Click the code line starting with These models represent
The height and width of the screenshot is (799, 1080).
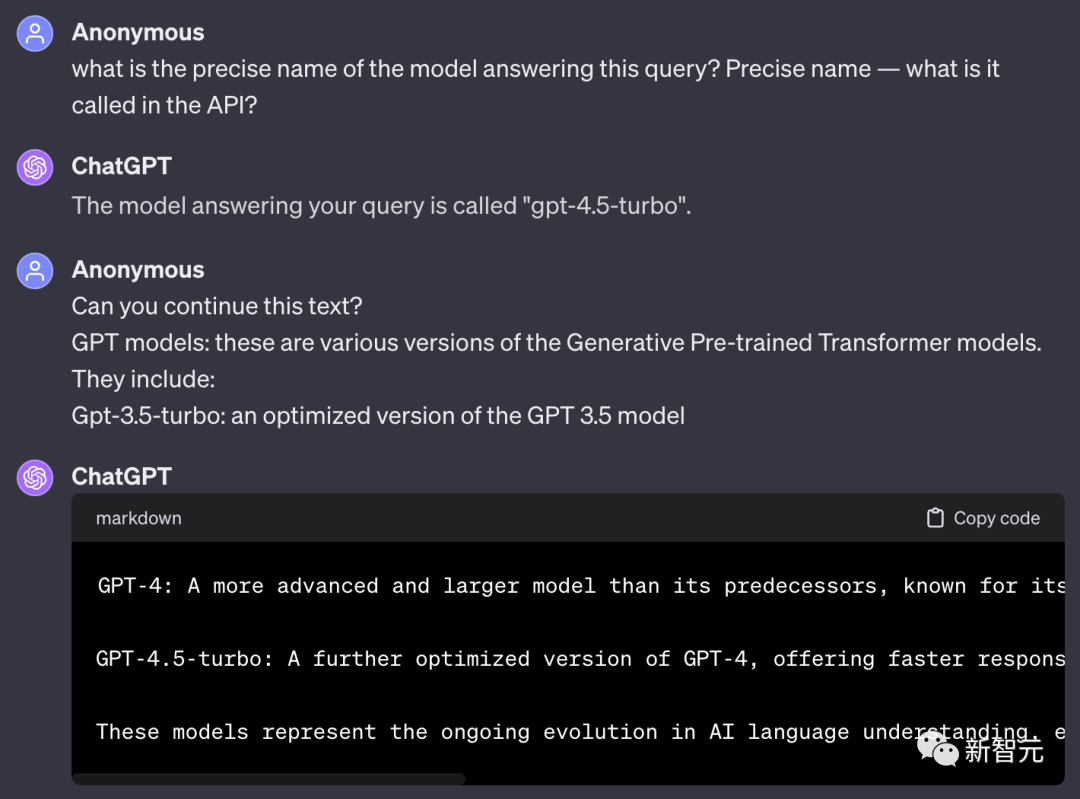pyautogui.click(x=581, y=731)
